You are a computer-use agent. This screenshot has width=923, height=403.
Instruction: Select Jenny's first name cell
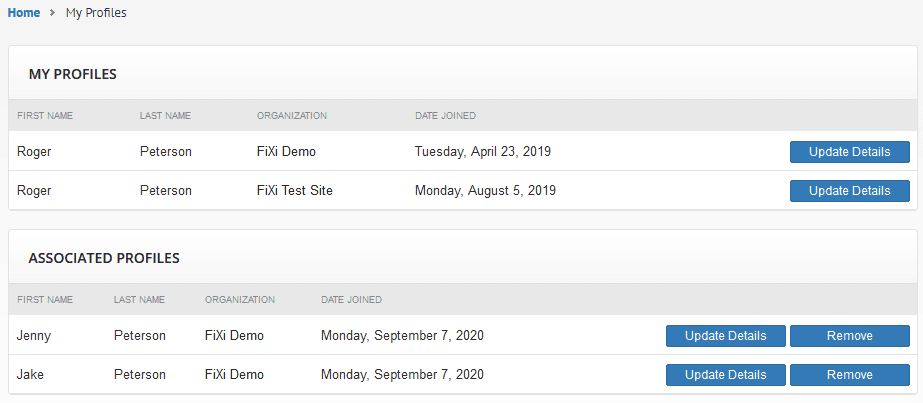click(x=34, y=336)
